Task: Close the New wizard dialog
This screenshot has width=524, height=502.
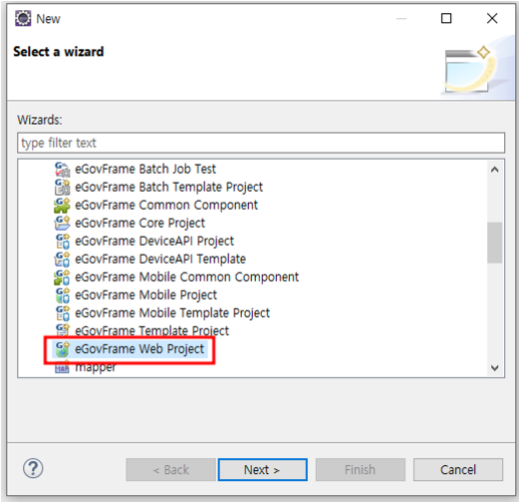Action: [x=492, y=18]
